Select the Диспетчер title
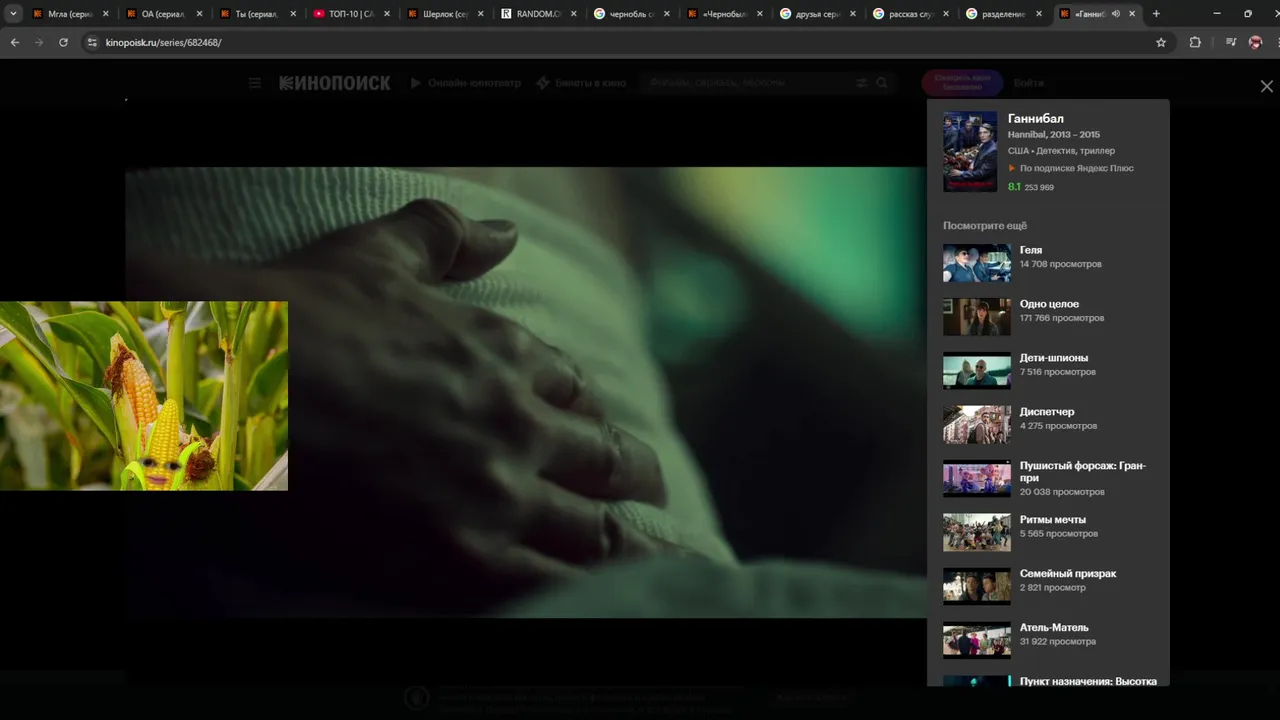Screen dimensions: 1280x720 (x=1047, y=412)
